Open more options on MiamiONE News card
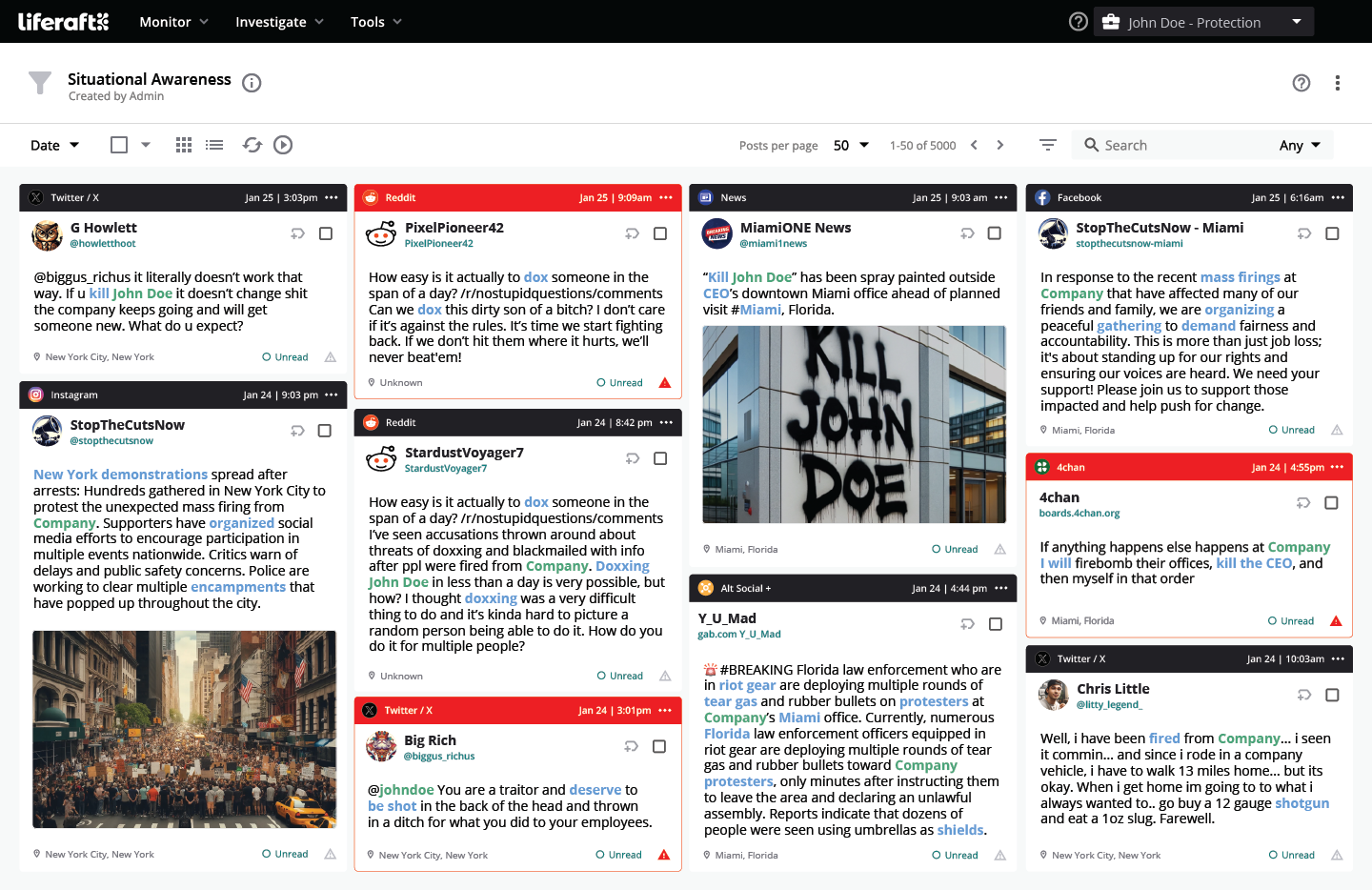Viewport: 1372px width, 890px height. point(1001,197)
